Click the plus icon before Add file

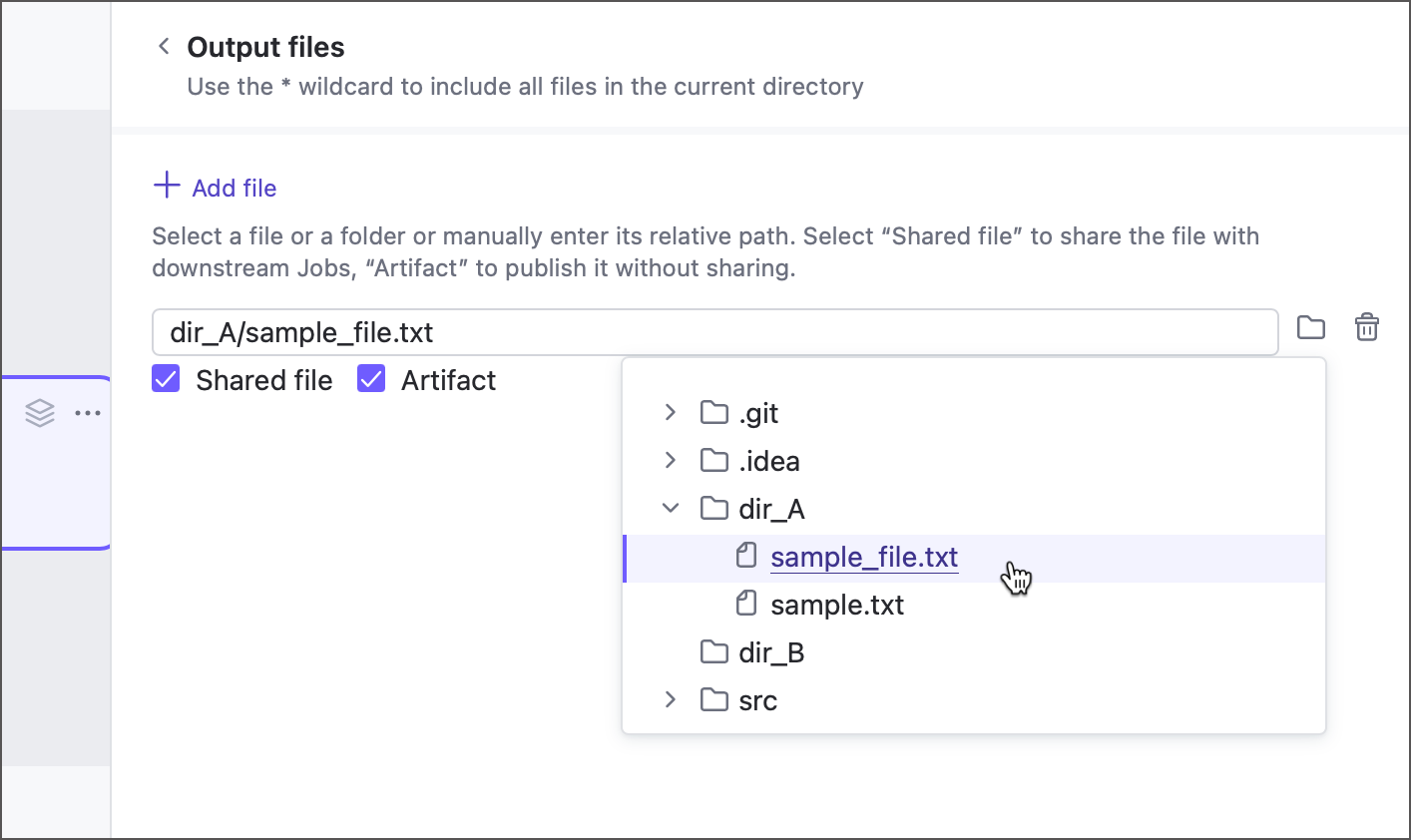(164, 187)
